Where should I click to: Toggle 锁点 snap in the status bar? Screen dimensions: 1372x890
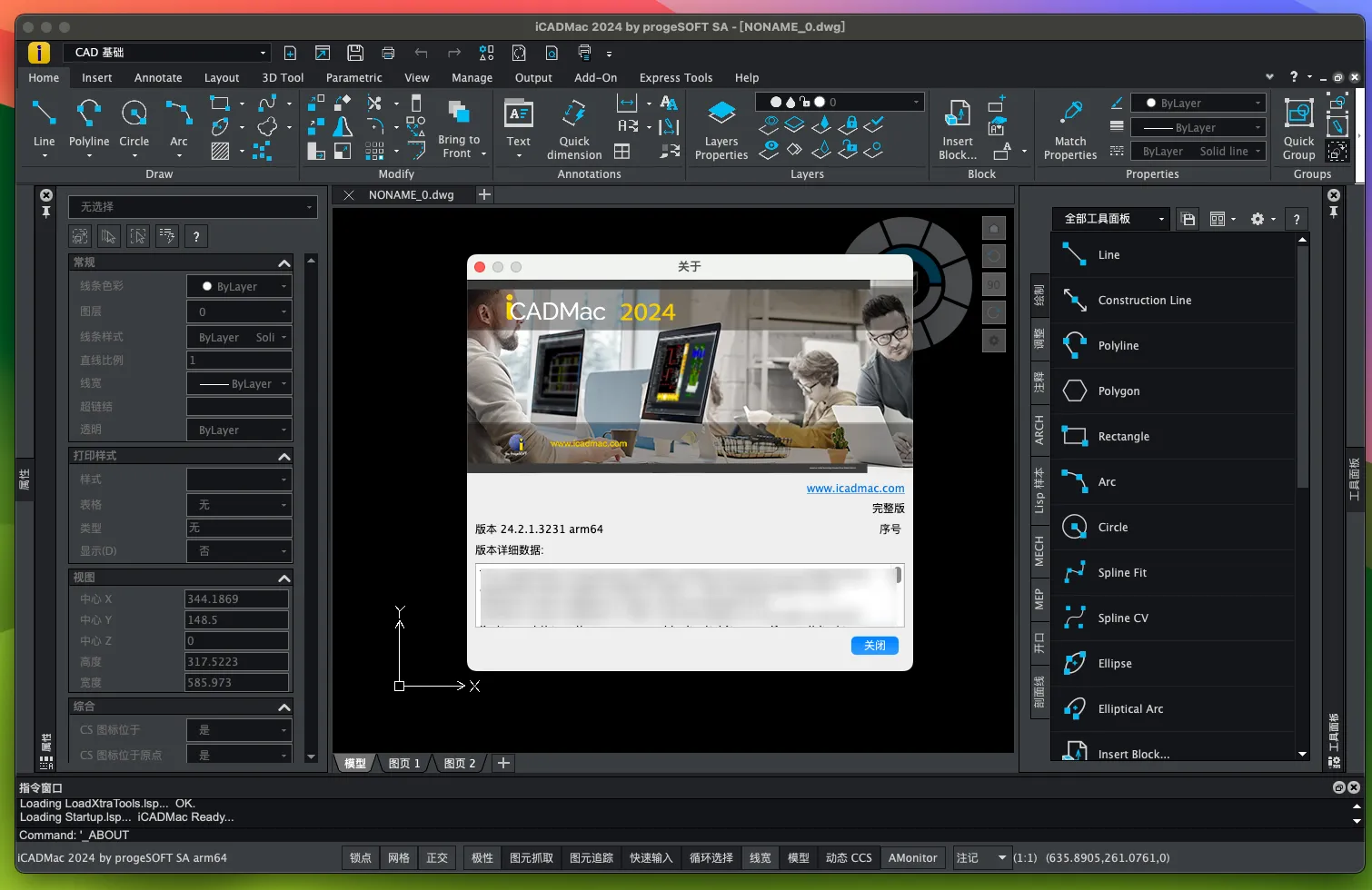click(361, 858)
